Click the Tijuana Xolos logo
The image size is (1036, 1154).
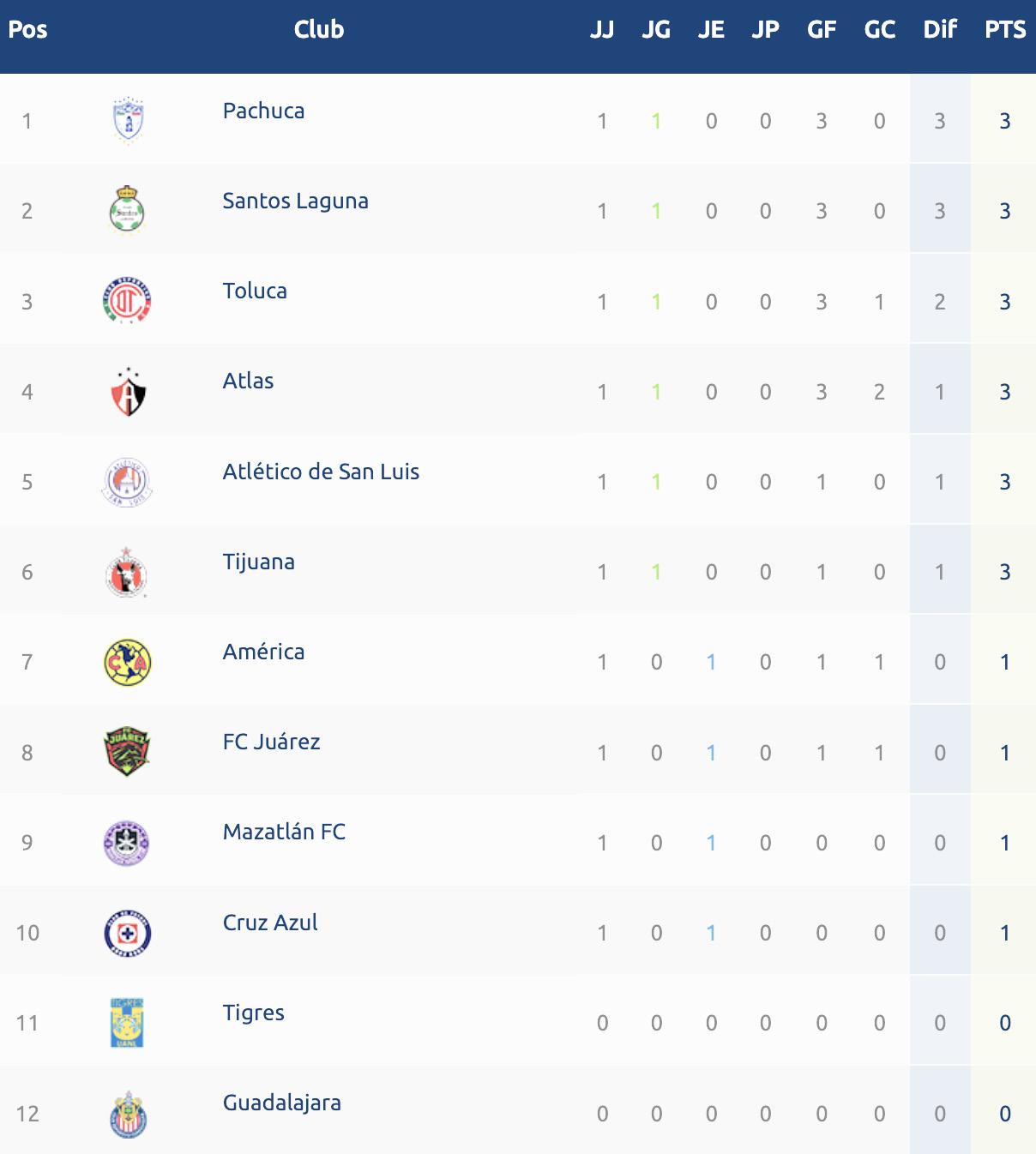[128, 572]
